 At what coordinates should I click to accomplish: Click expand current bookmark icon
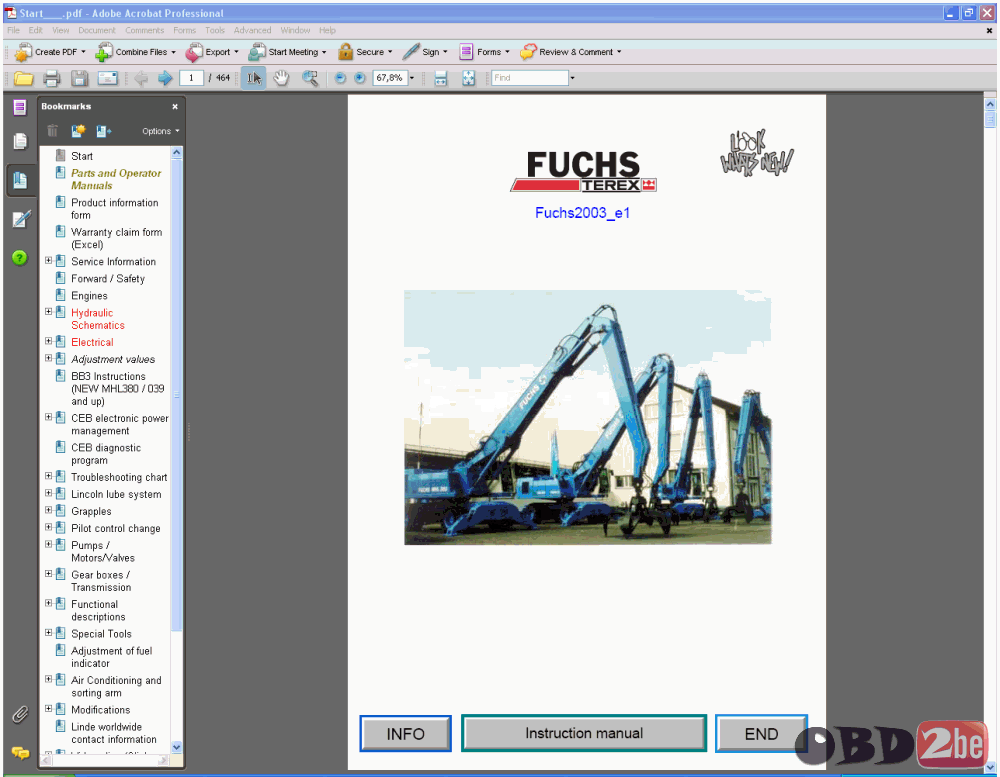coord(104,131)
